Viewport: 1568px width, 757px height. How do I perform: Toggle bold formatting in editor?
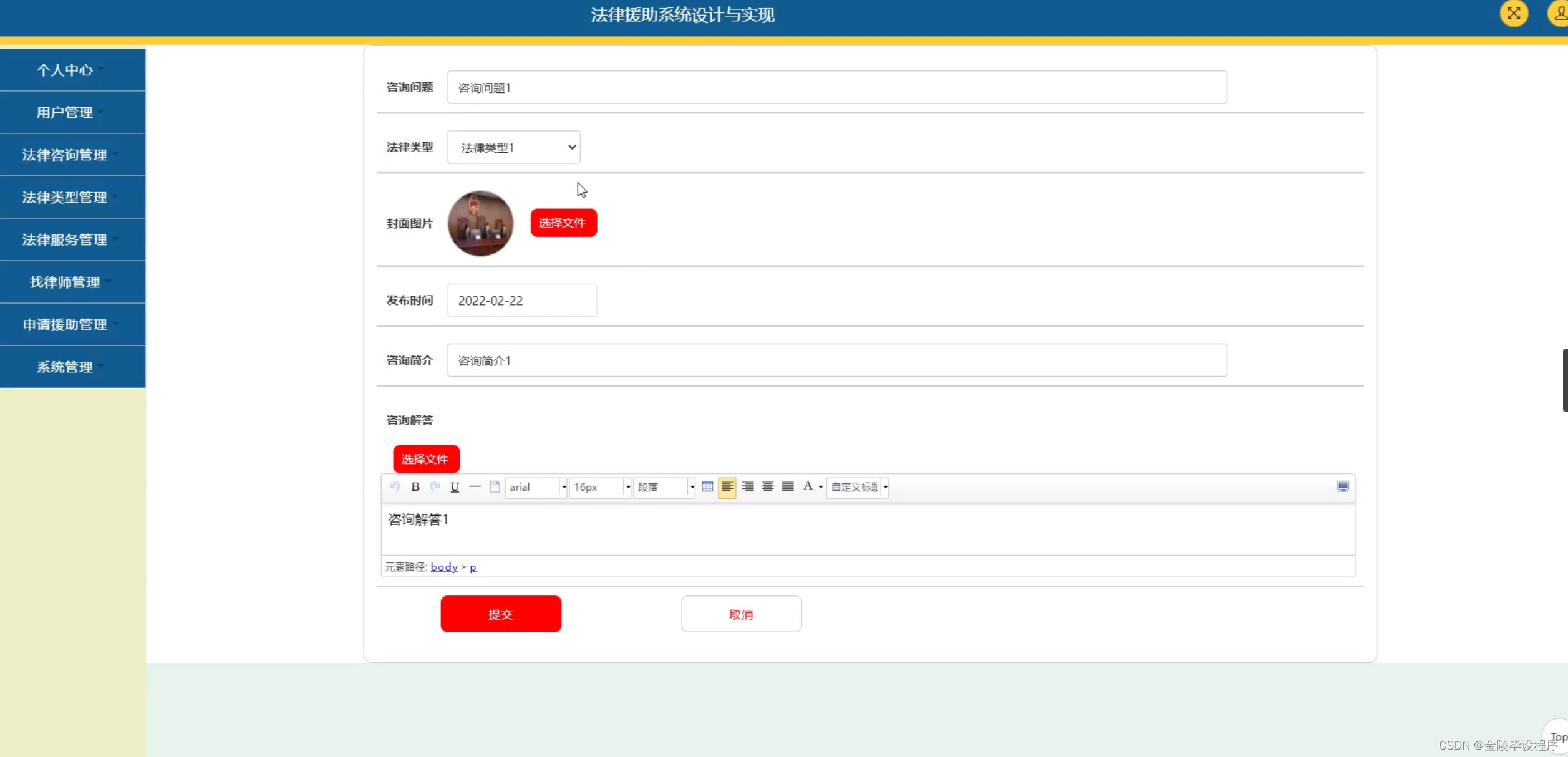coord(415,487)
